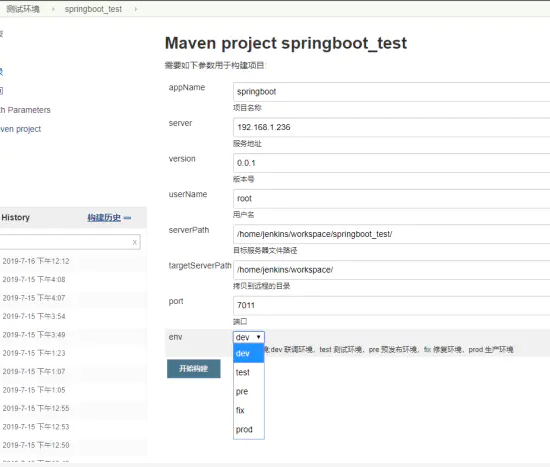Click into the version 0.0.1 field
The width and height of the screenshot is (550, 467).
tap(391, 163)
